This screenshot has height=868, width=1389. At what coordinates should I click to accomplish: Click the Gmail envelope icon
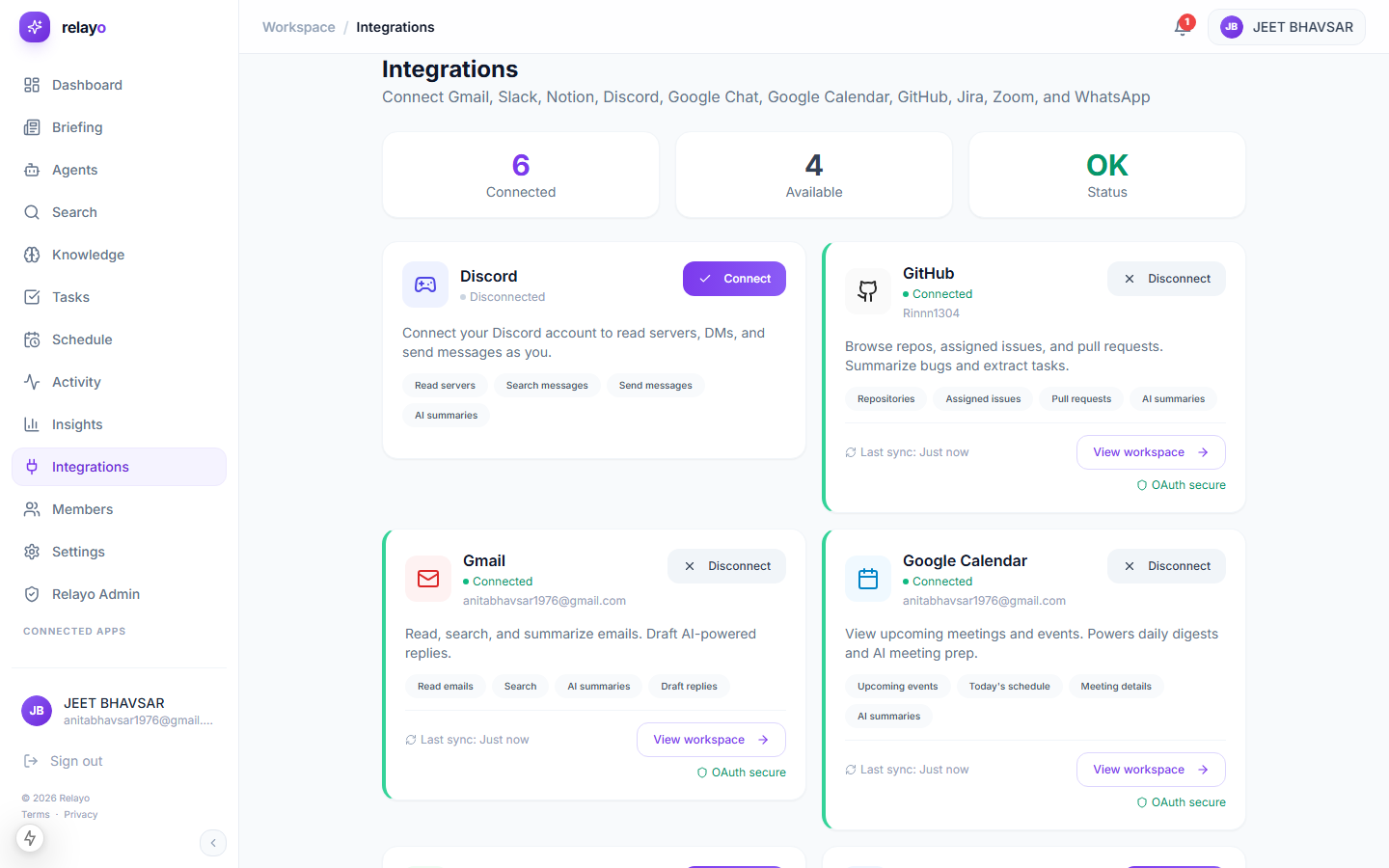click(x=428, y=579)
